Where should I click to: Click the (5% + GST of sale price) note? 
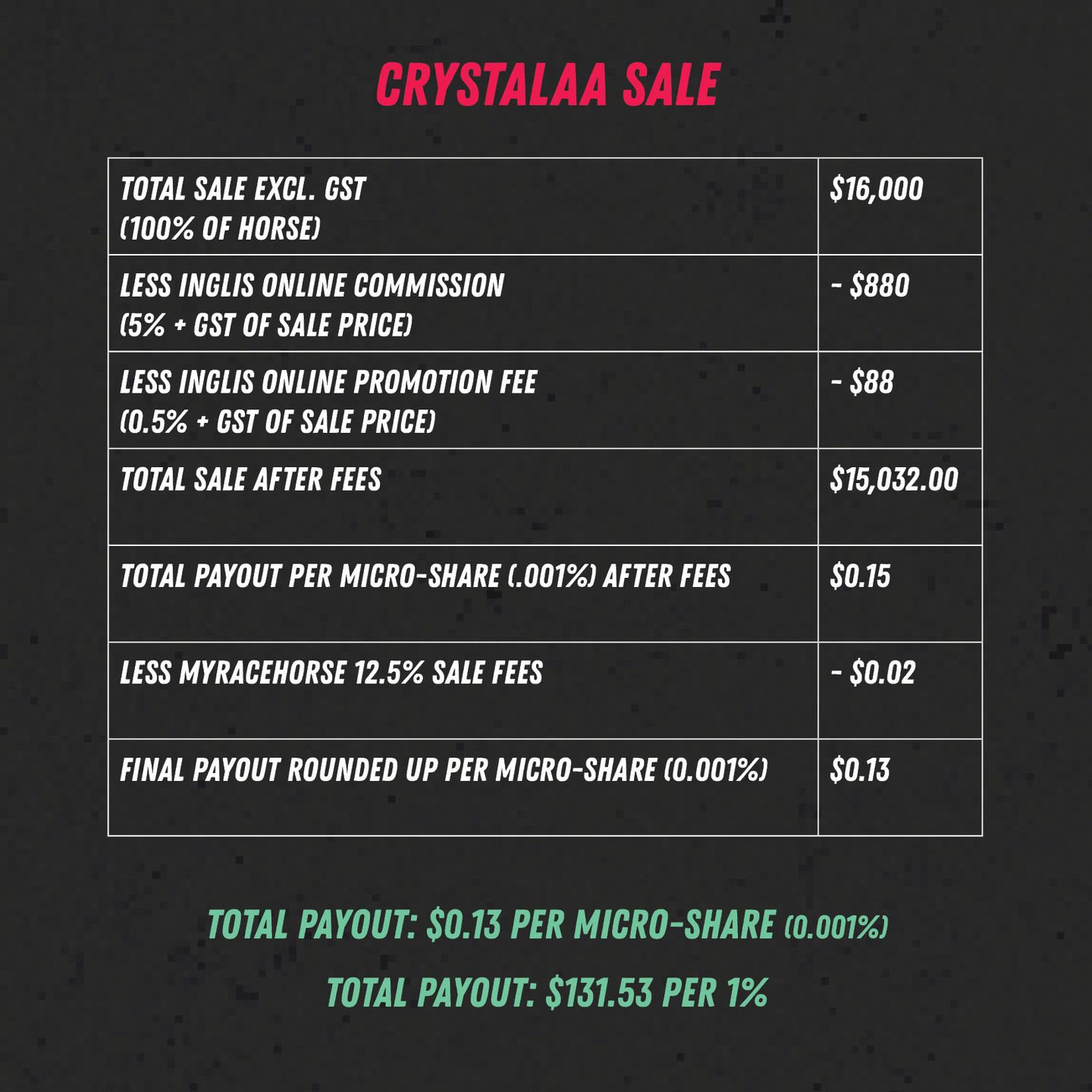pyautogui.click(x=266, y=325)
